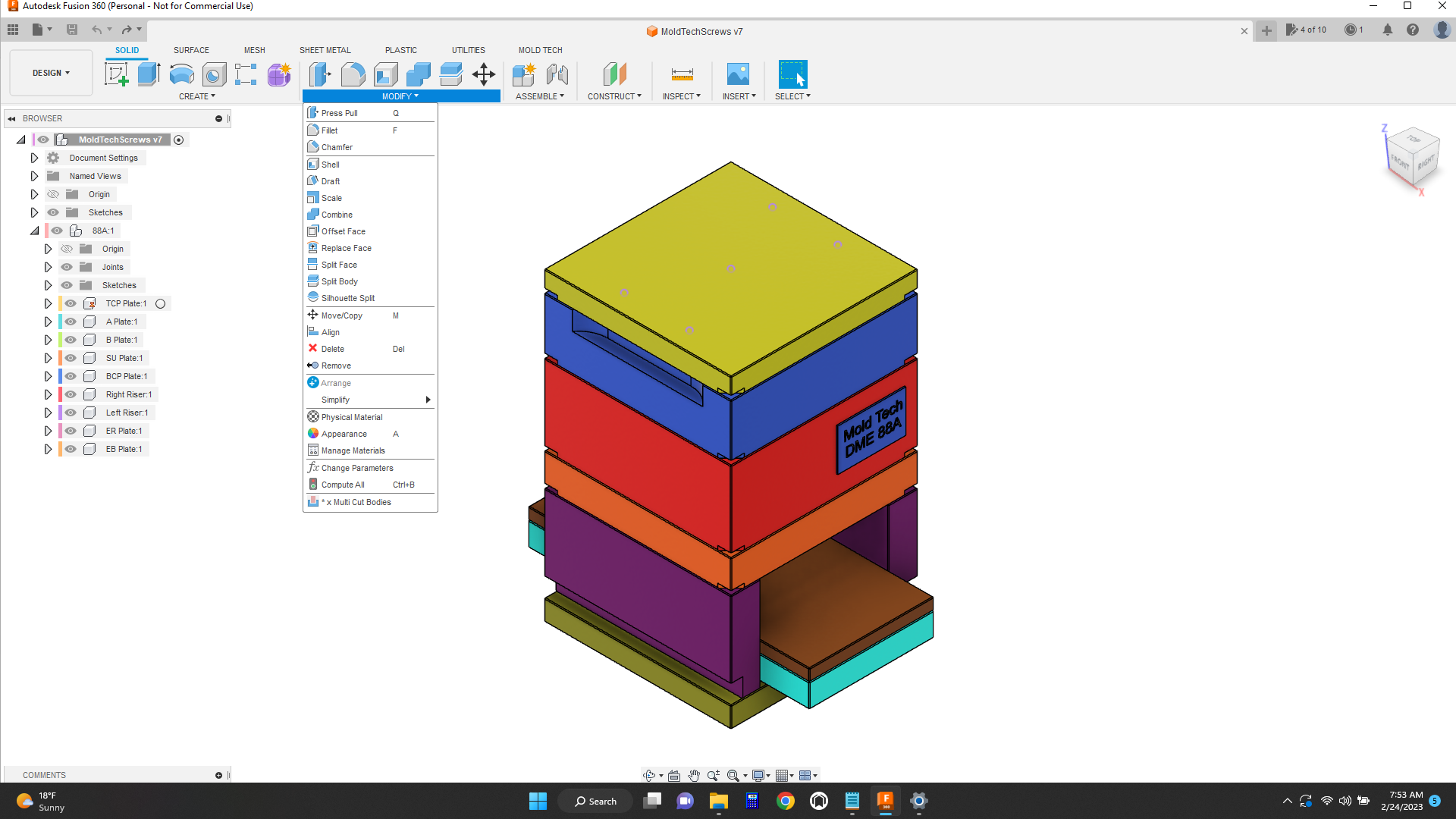This screenshot has width=1456, height=819.
Task: Collapse the 88A:1 component node
Action: click(34, 231)
